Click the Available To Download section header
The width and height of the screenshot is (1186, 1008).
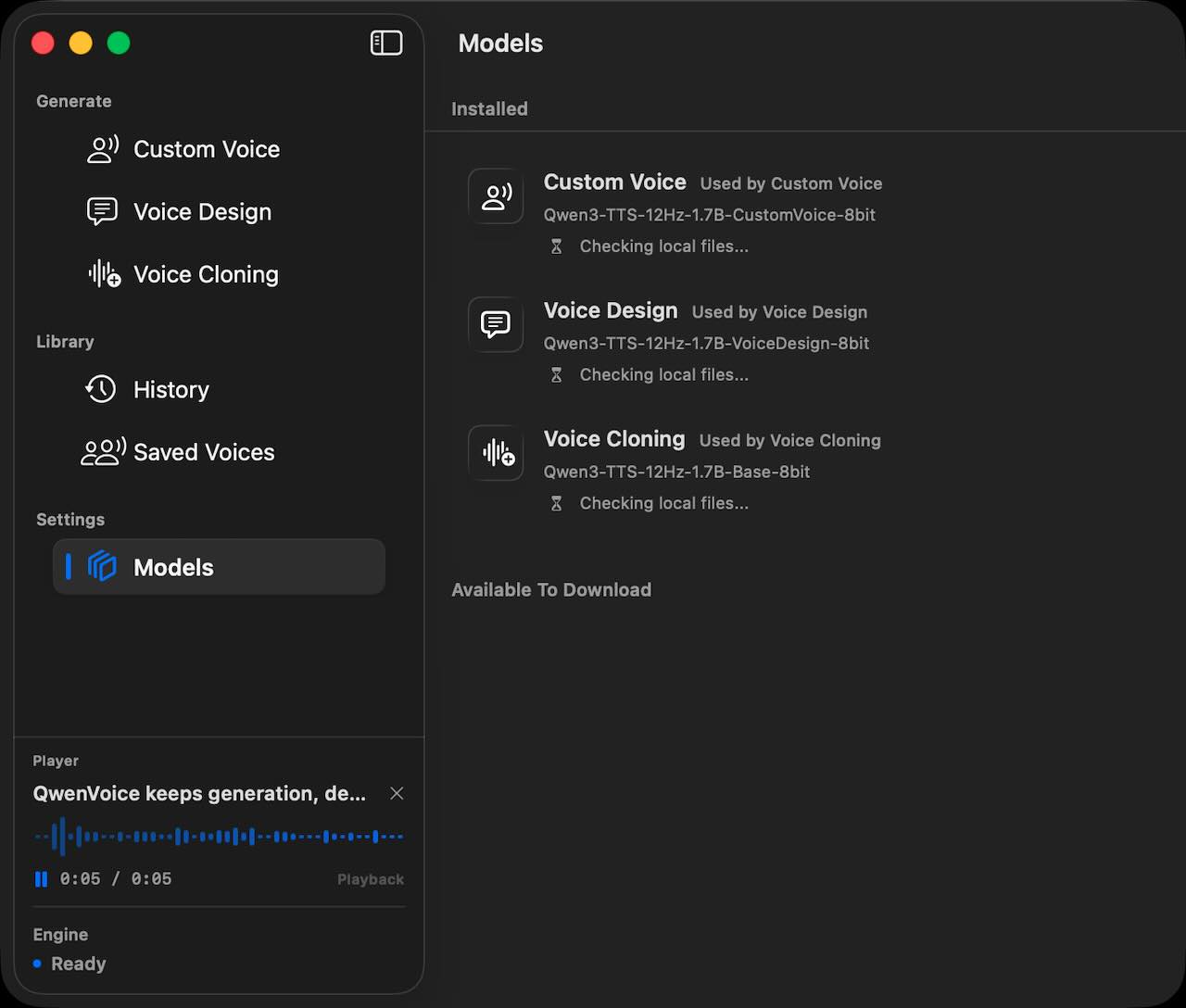point(551,590)
